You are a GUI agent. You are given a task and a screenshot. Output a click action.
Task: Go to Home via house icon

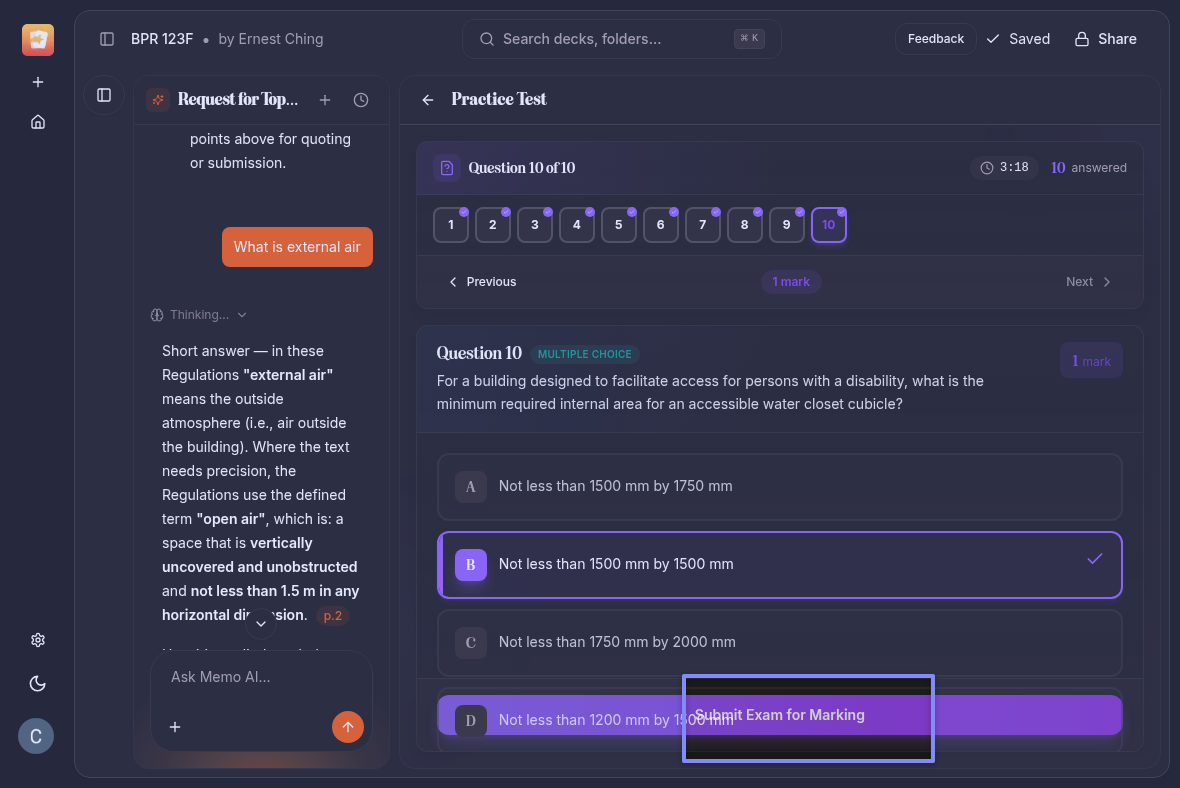pos(38,122)
